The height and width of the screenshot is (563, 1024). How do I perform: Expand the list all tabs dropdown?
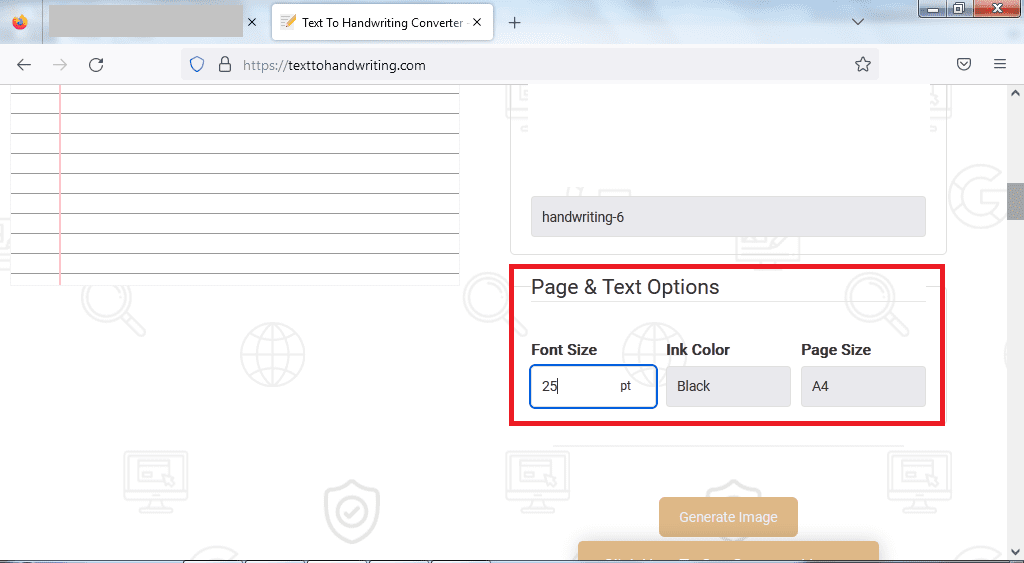pyautogui.click(x=858, y=22)
